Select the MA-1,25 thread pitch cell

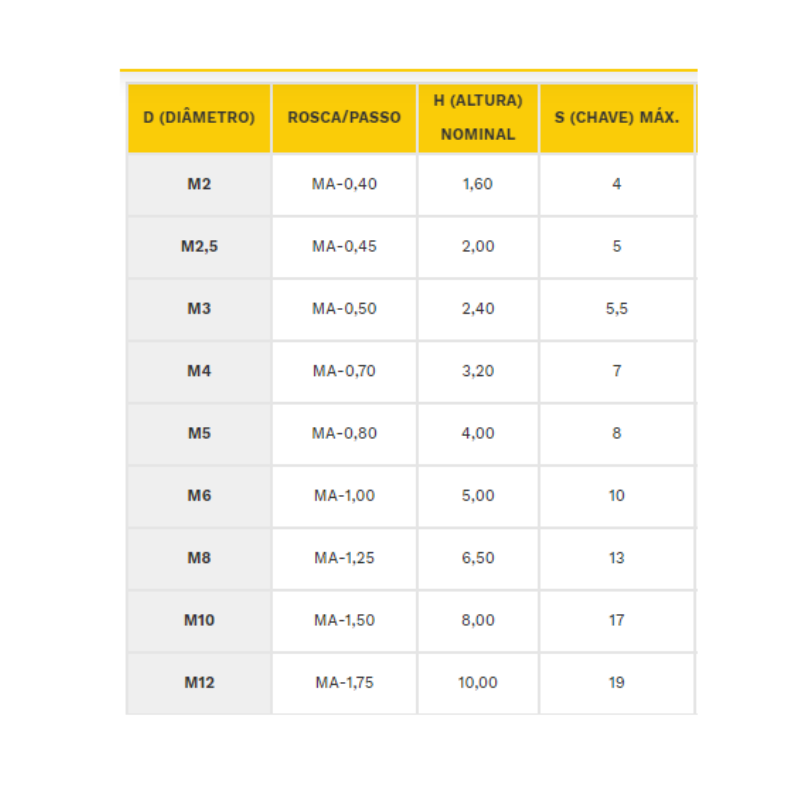pyautogui.click(x=344, y=558)
